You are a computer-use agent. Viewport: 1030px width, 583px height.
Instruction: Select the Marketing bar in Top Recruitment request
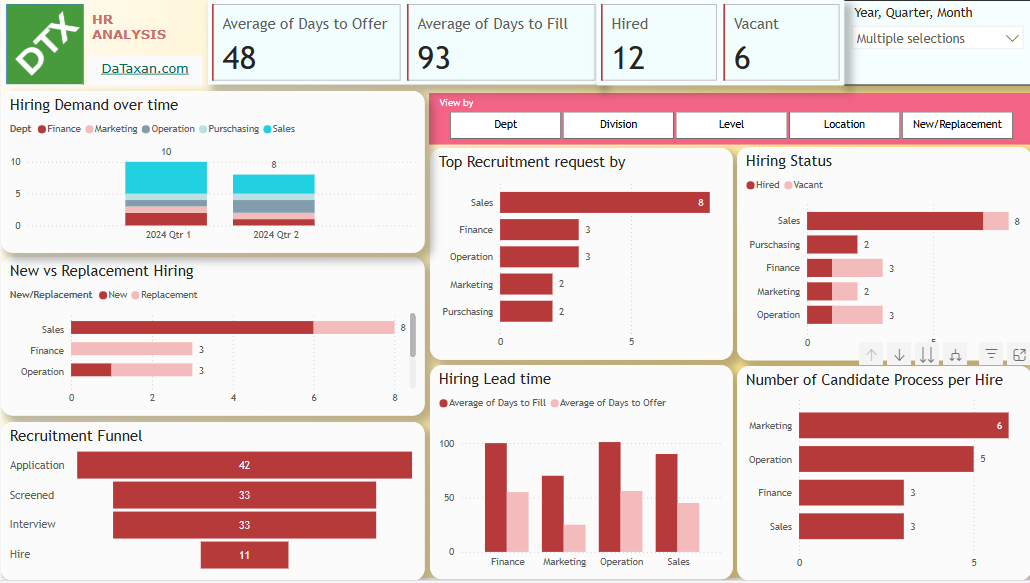tap(526, 284)
